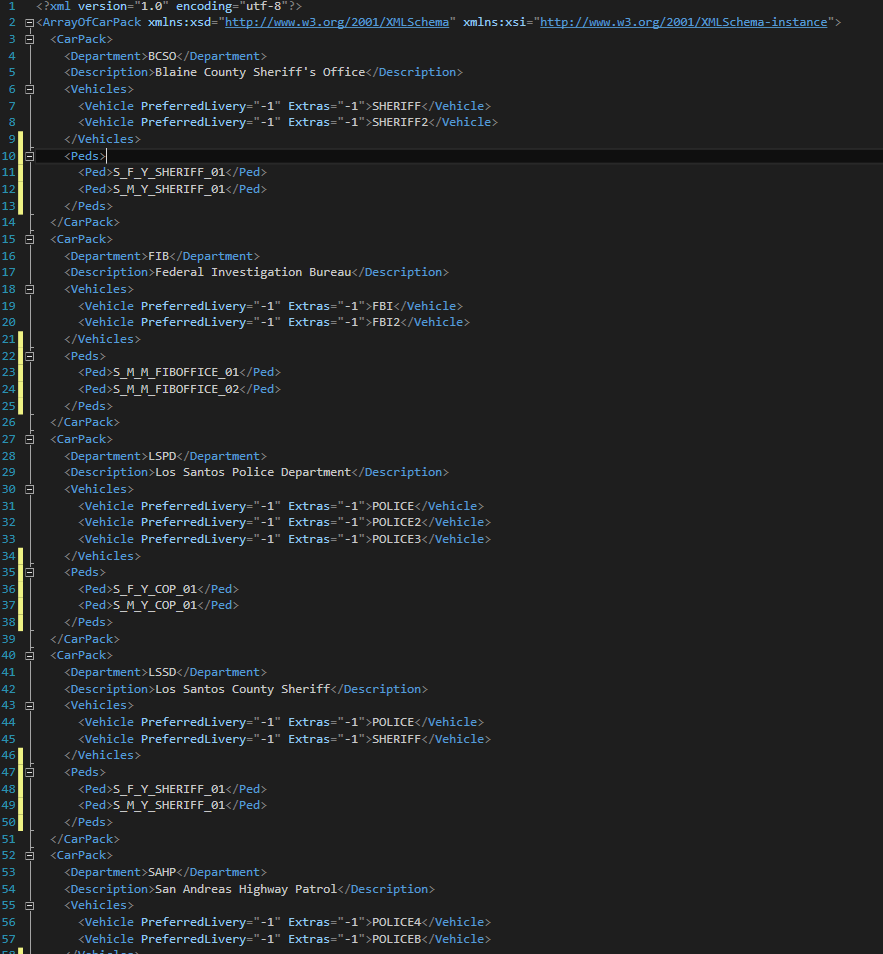
Task: Click the S_F_Y_COP_01 ped value
Action: pyautogui.click(x=155, y=589)
